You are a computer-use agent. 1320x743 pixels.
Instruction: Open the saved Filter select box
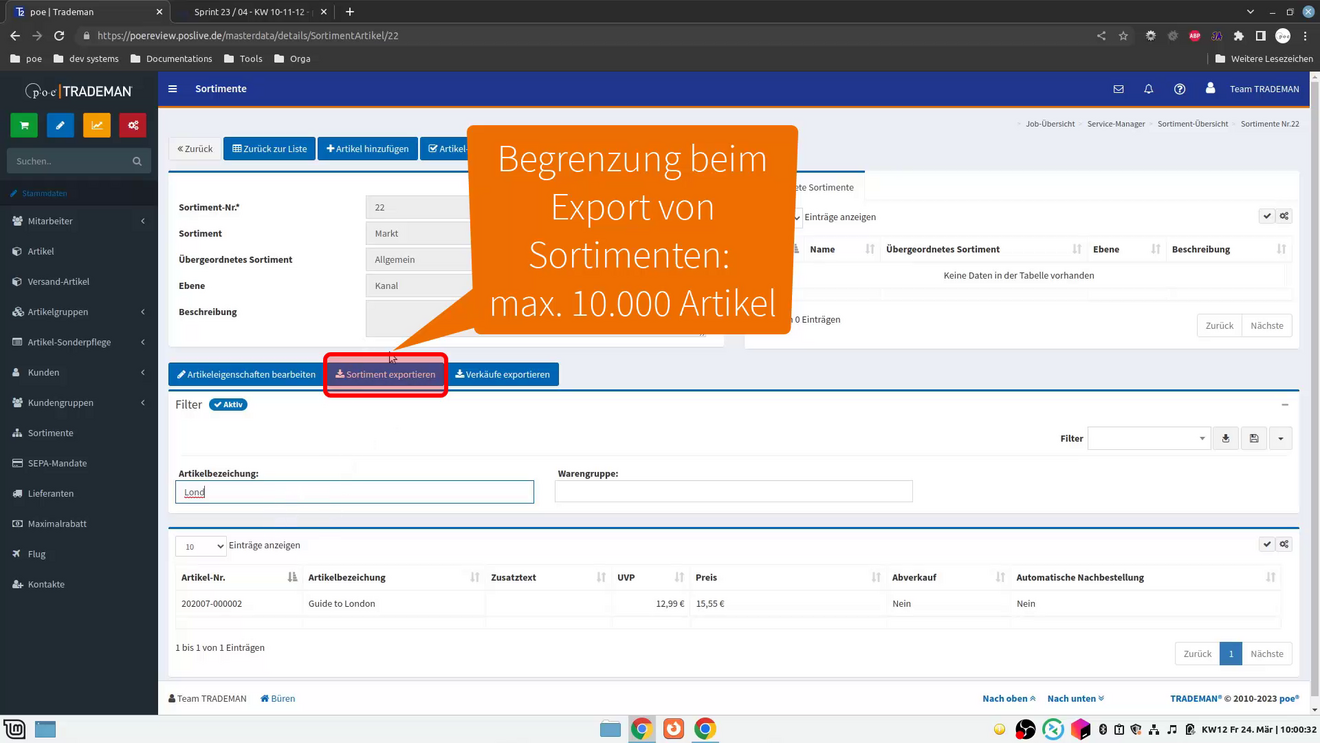point(1149,438)
